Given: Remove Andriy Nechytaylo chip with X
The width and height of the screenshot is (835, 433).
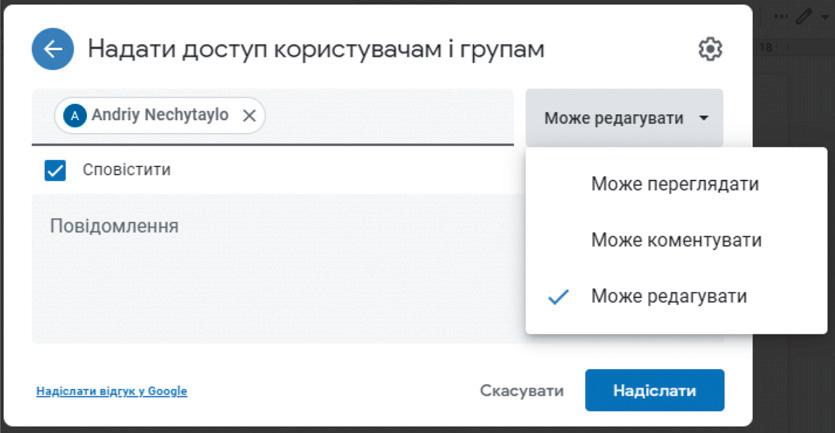Looking at the screenshot, I should (x=250, y=116).
